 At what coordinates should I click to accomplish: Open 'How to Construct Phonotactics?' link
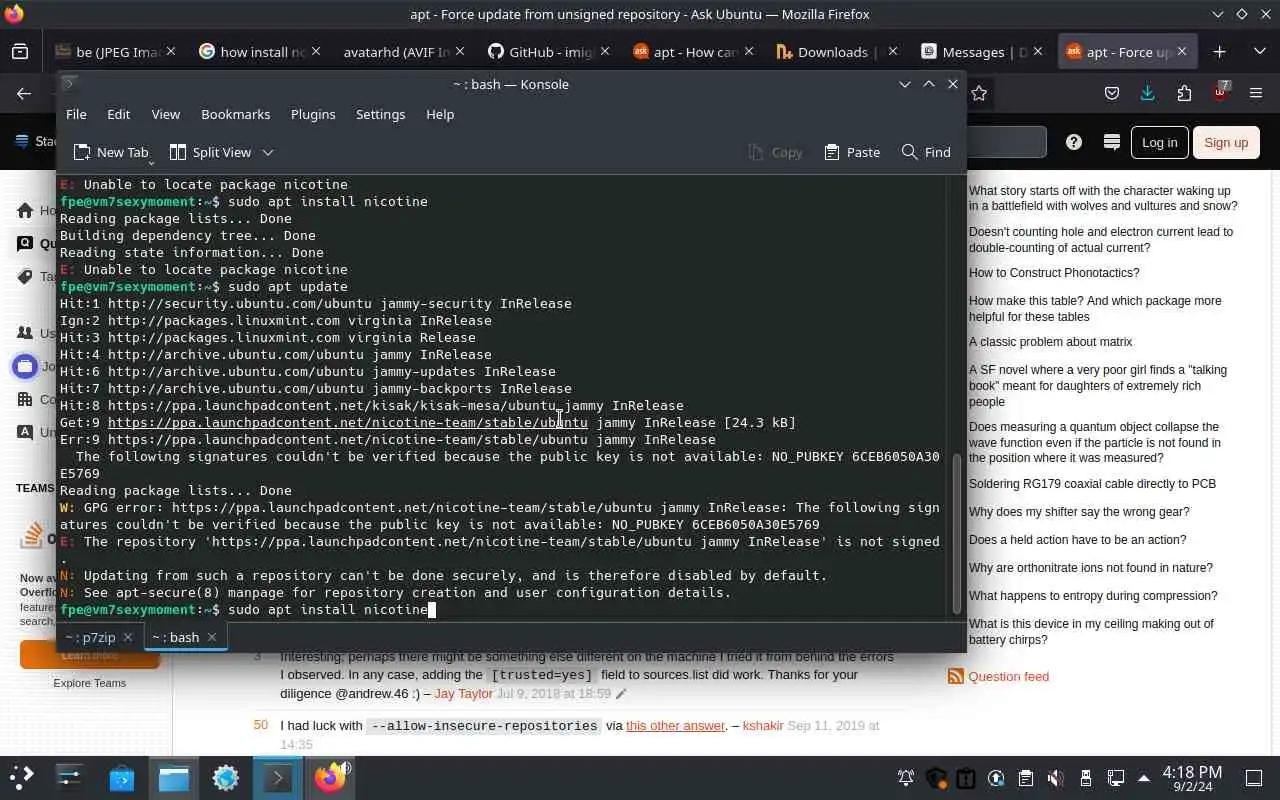pos(1054,273)
